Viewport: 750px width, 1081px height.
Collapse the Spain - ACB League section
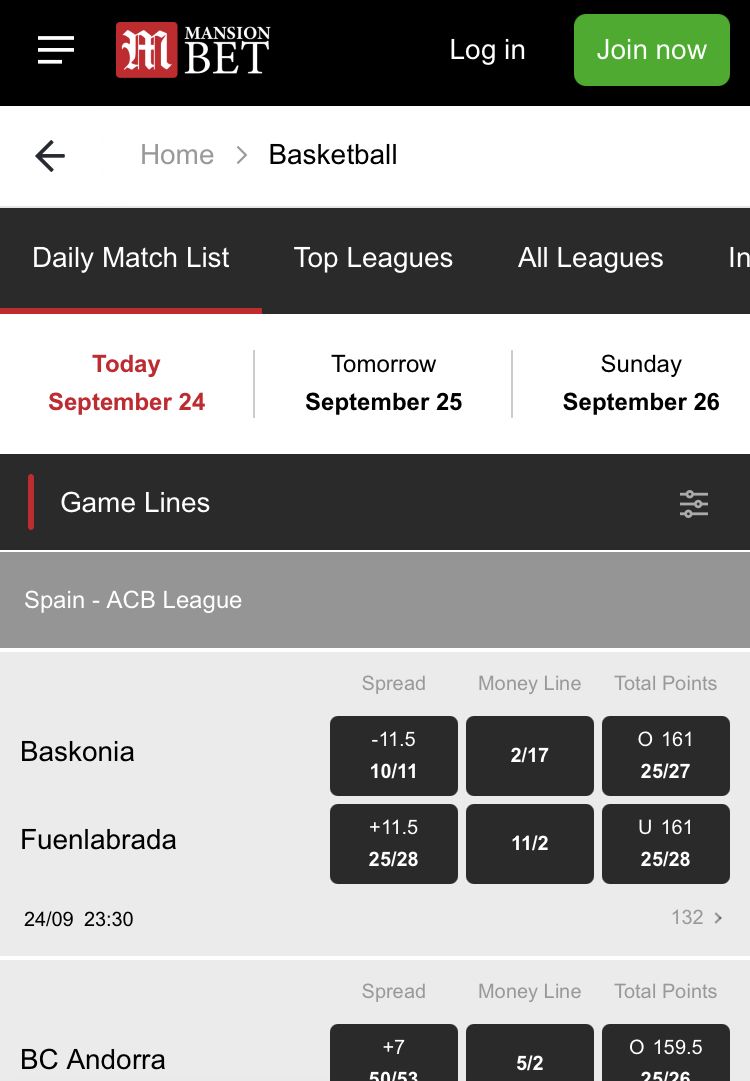point(375,600)
